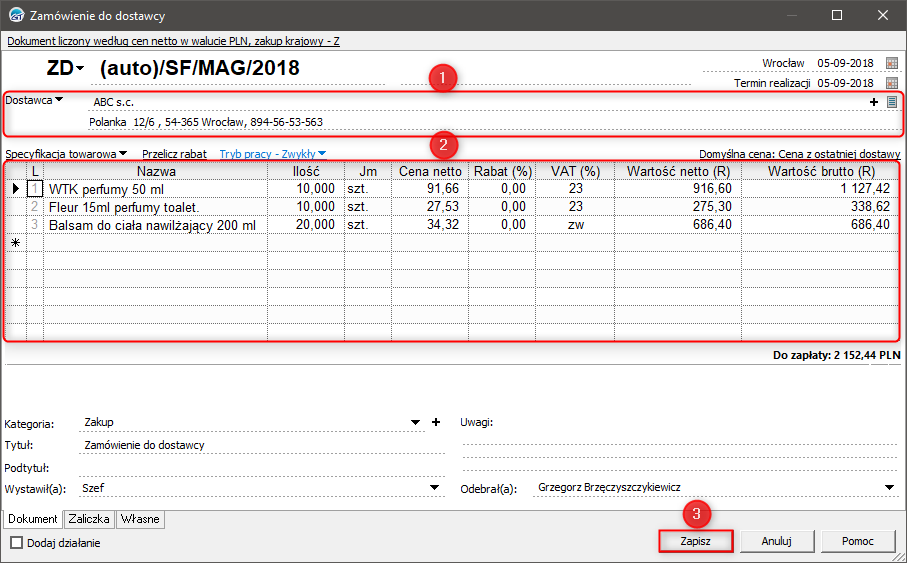Click the supplier name ABC s.c.
907x563 pixels.
113,102
